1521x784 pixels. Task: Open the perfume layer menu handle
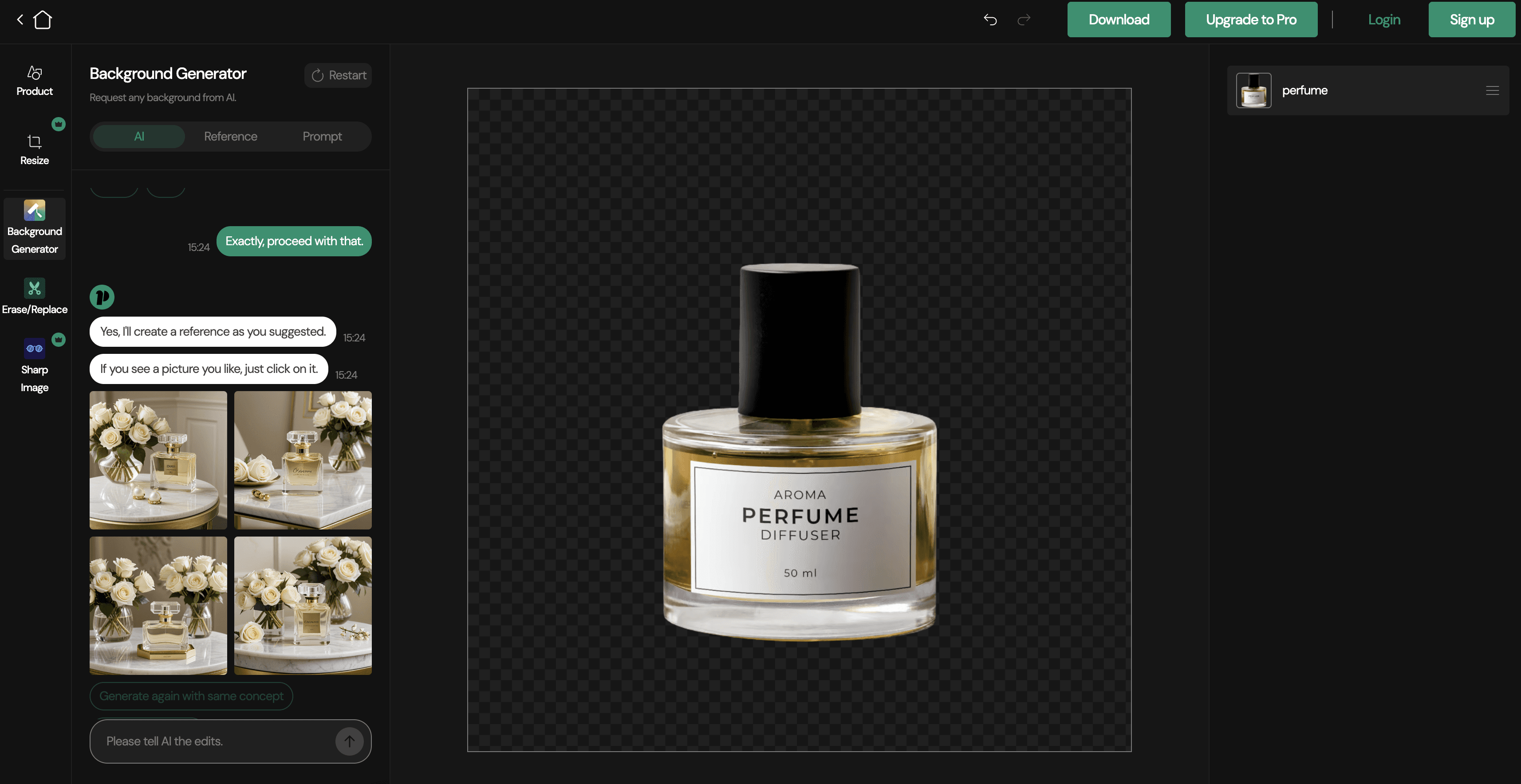coord(1492,90)
